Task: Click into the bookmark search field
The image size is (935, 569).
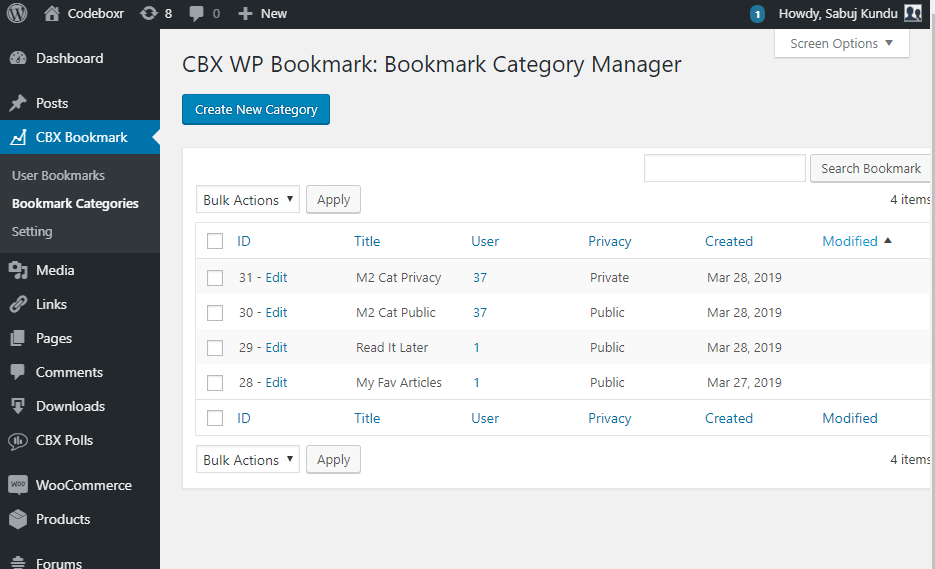Action: 724,168
